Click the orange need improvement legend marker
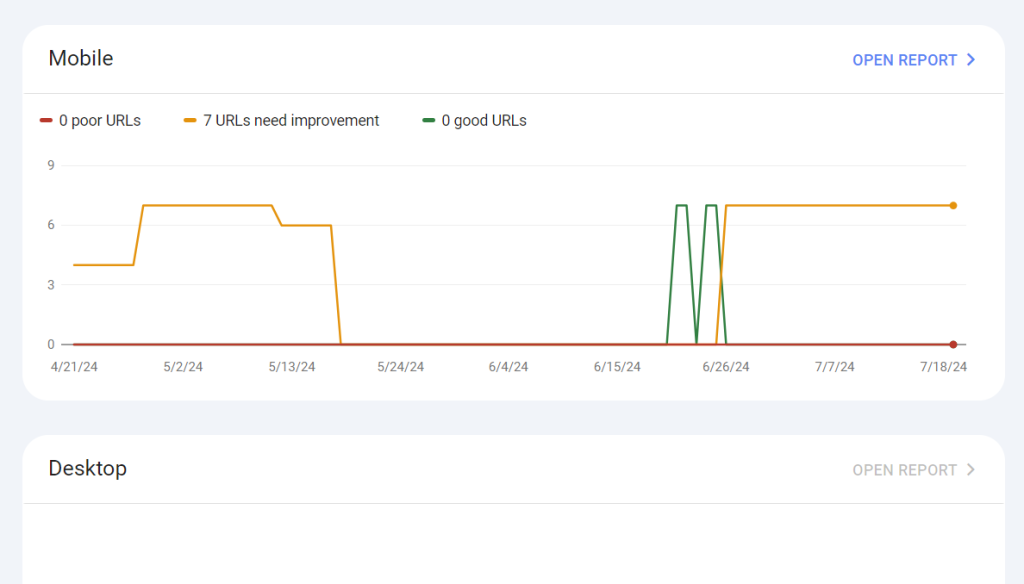Image resolution: width=1024 pixels, height=584 pixels. tap(190, 121)
